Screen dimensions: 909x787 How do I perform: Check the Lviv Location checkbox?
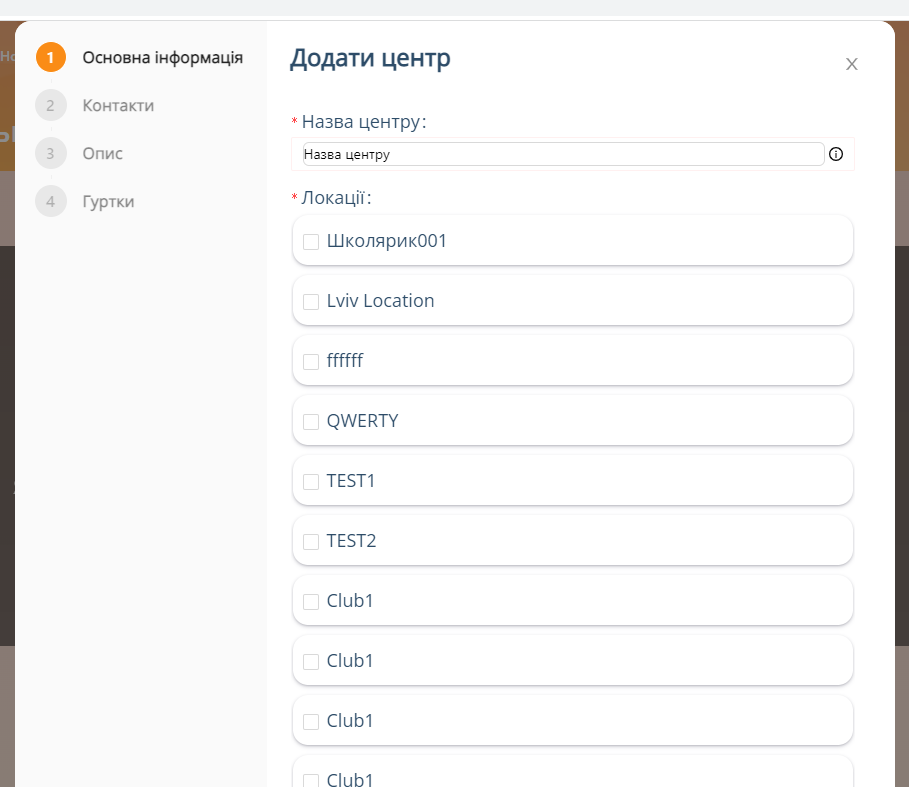[311, 301]
